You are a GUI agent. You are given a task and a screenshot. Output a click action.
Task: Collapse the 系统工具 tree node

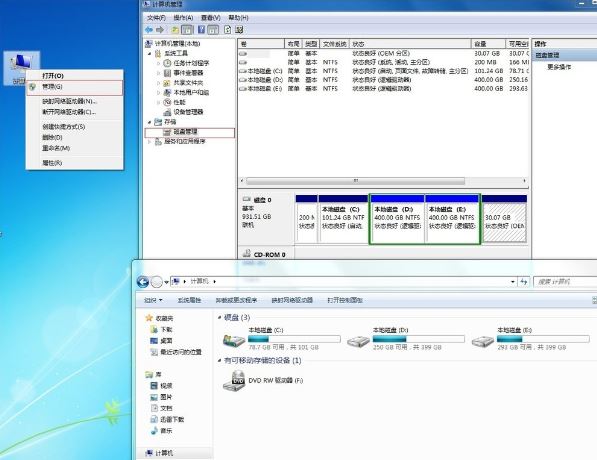pos(150,54)
